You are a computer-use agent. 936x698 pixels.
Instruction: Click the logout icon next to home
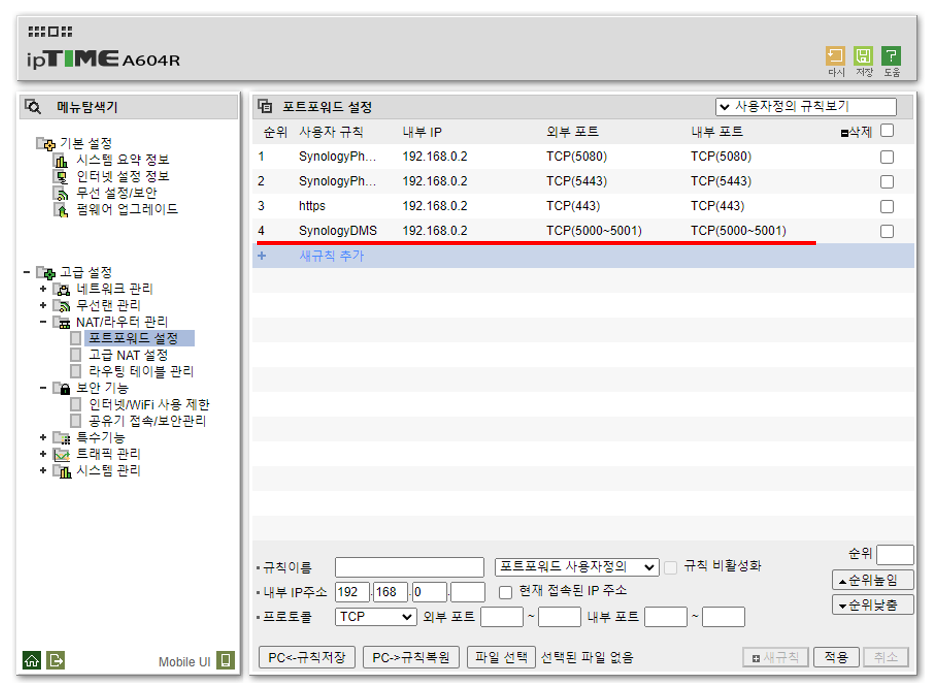pyautogui.click(x=56, y=660)
